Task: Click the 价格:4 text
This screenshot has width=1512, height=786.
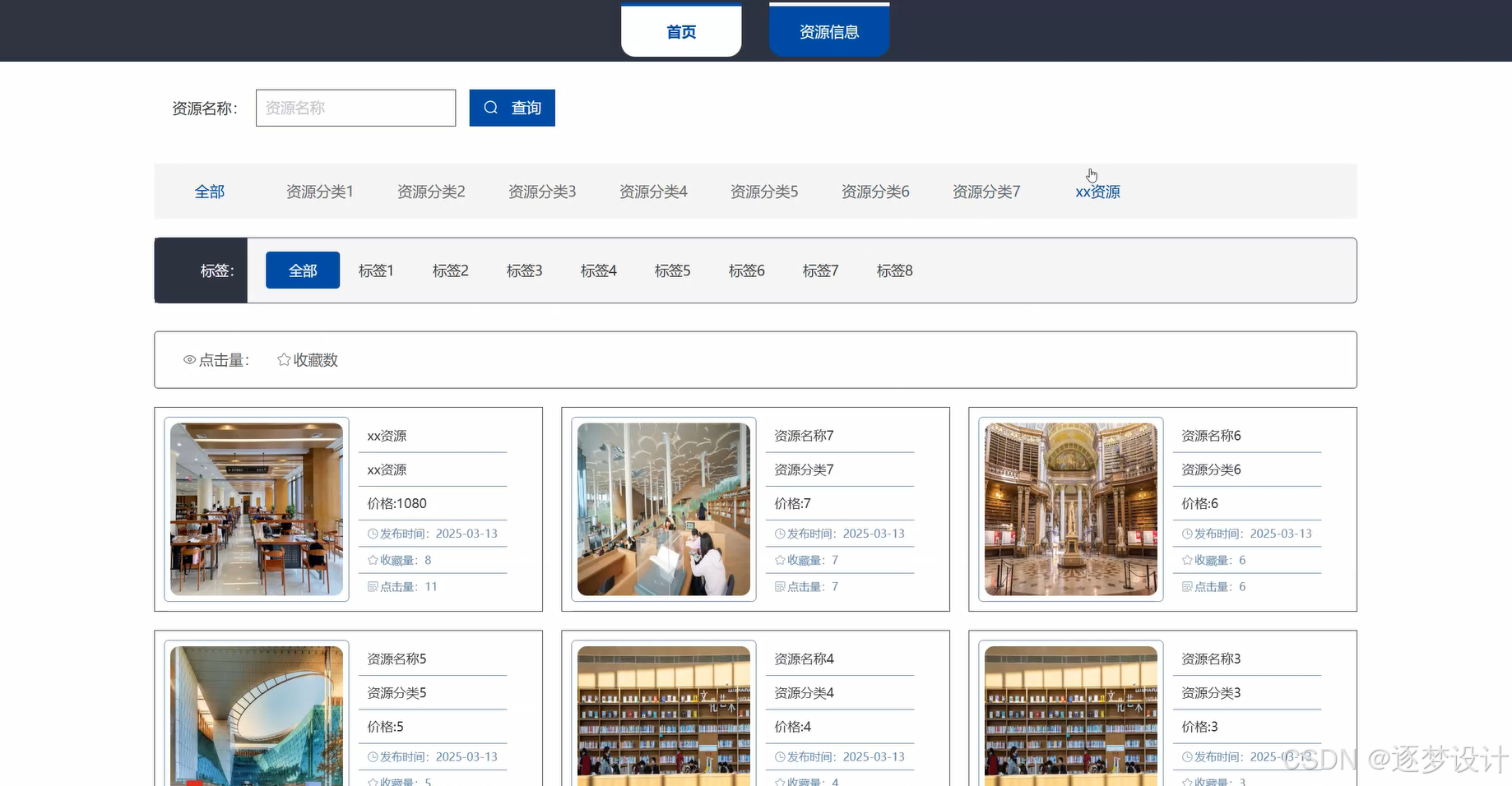Action: click(792, 727)
